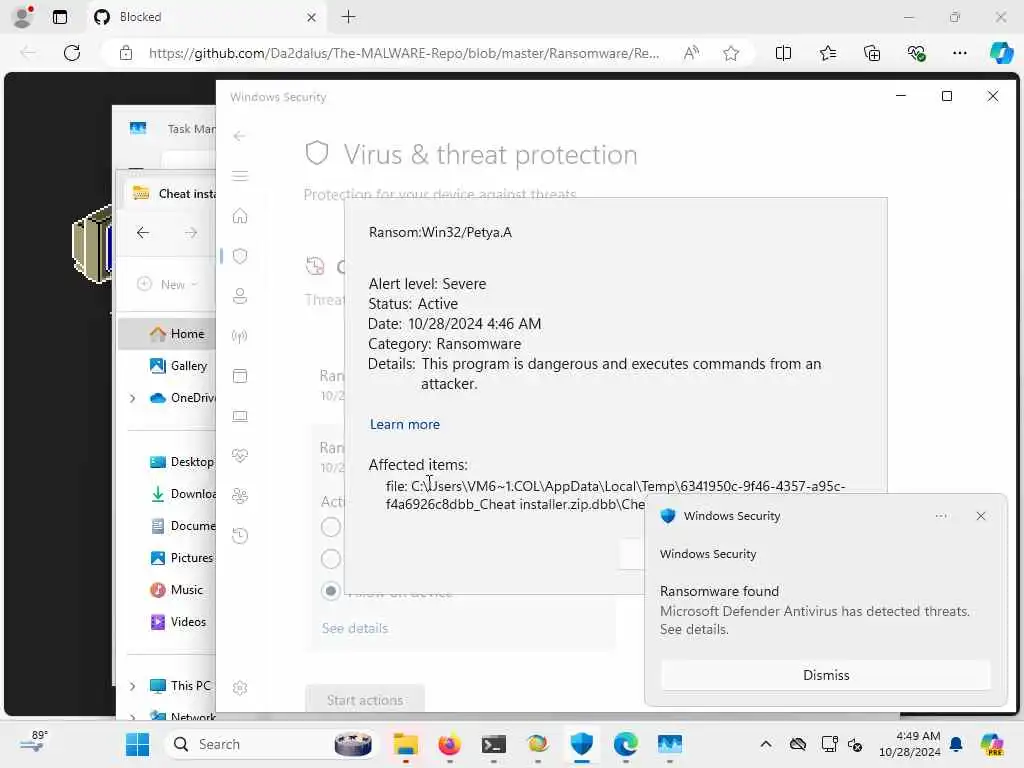
Task: Open App & browser control icon
Action: point(240,376)
